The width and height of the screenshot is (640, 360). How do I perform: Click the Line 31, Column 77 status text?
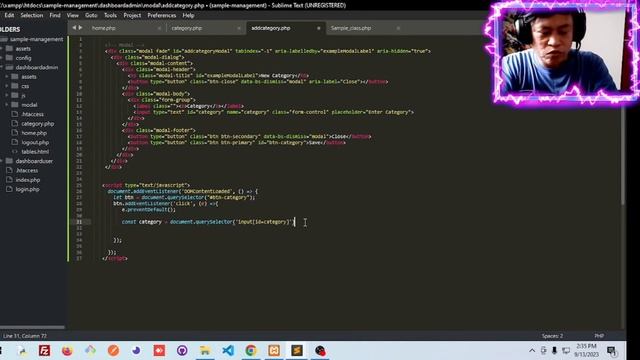tap(25, 336)
